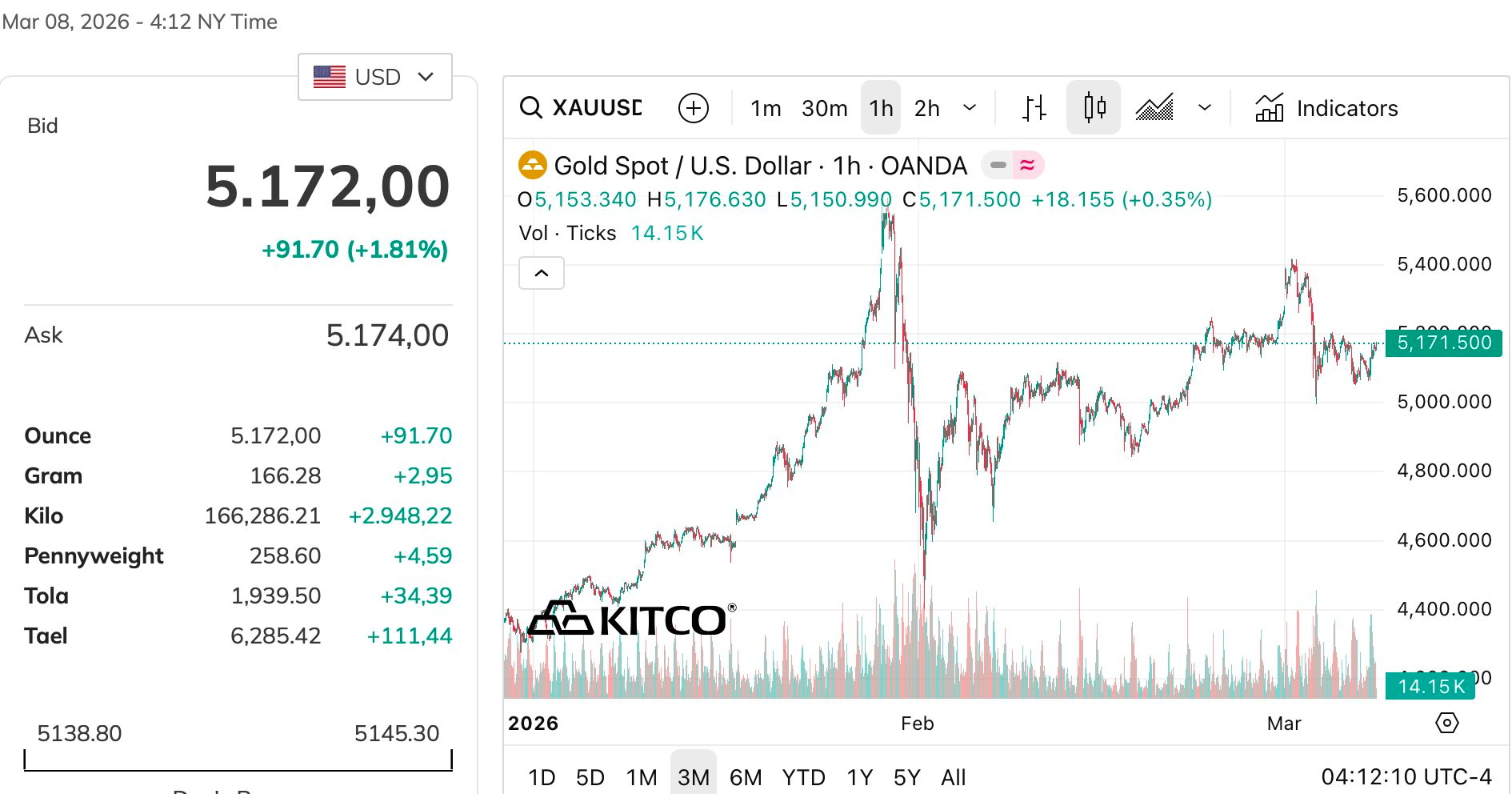Select the bars chart style icon
Image resolution: width=1512 pixels, height=794 pixels.
point(1034,107)
